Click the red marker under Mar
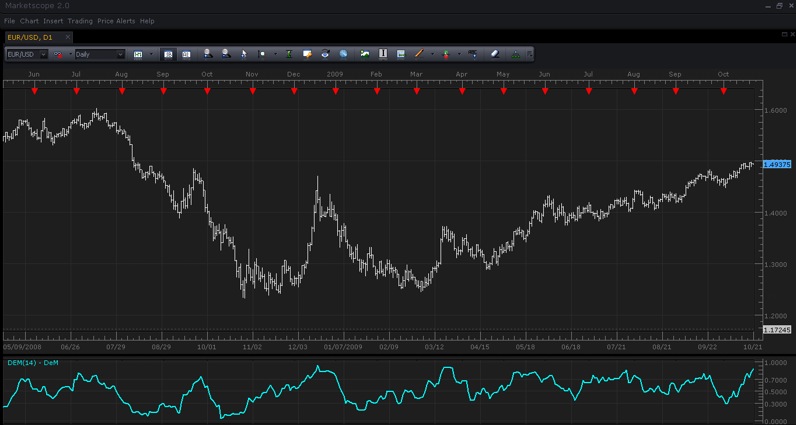This screenshot has height=425, width=796. [x=416, y=91]
